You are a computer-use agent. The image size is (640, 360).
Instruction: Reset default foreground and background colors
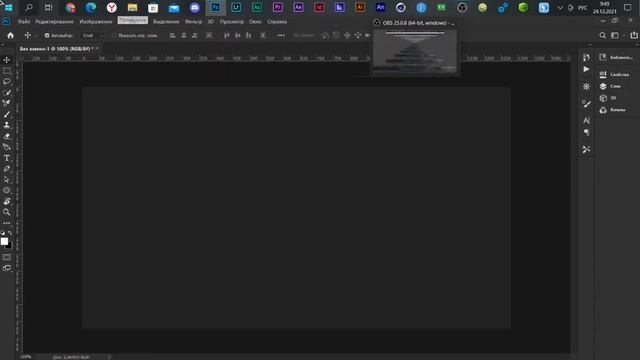tap(3, 233)
